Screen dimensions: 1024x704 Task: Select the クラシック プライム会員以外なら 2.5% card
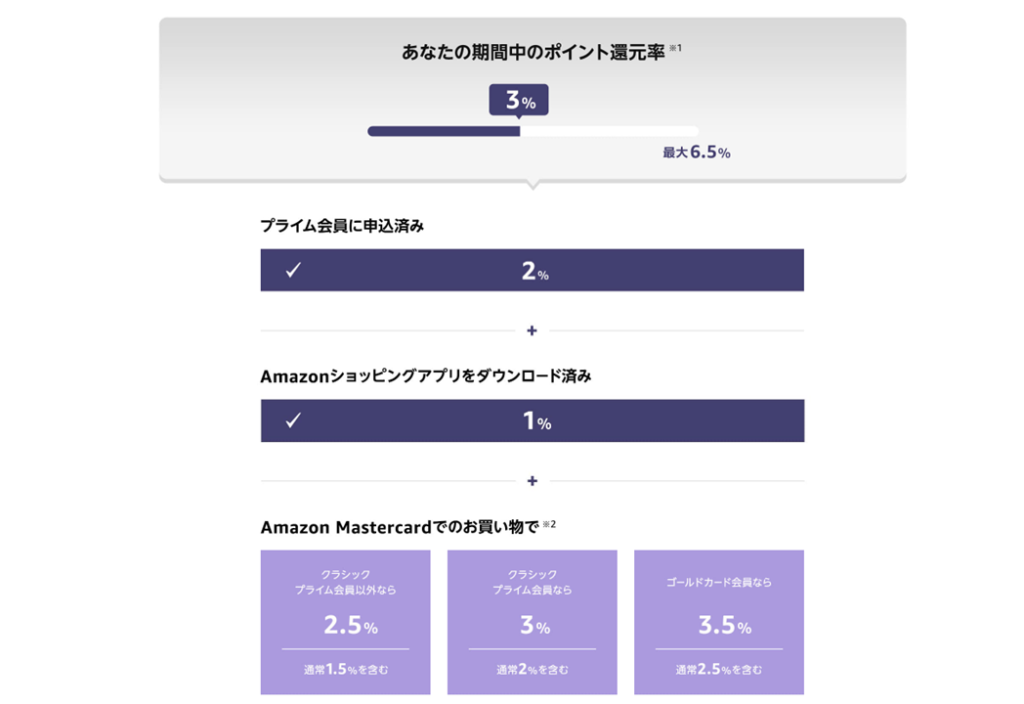[x=345, y=622]
